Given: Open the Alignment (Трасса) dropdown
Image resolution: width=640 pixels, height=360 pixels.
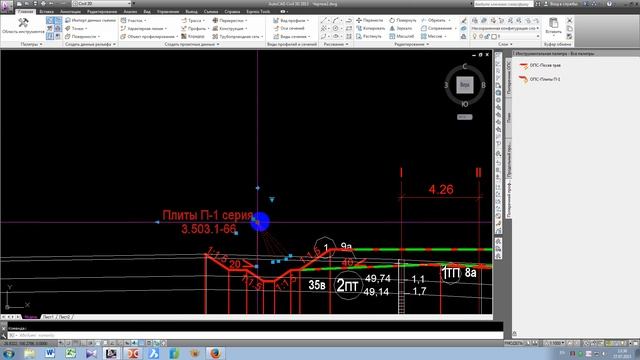Looking at the screenshot, I should [x=193, y=20].
